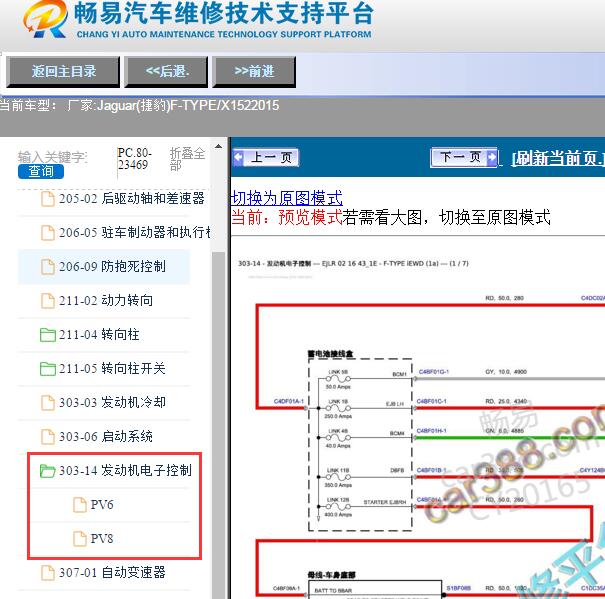
Task: Click the 当前车型 Jaguar F-TYPE text
Action: [139, 105]
